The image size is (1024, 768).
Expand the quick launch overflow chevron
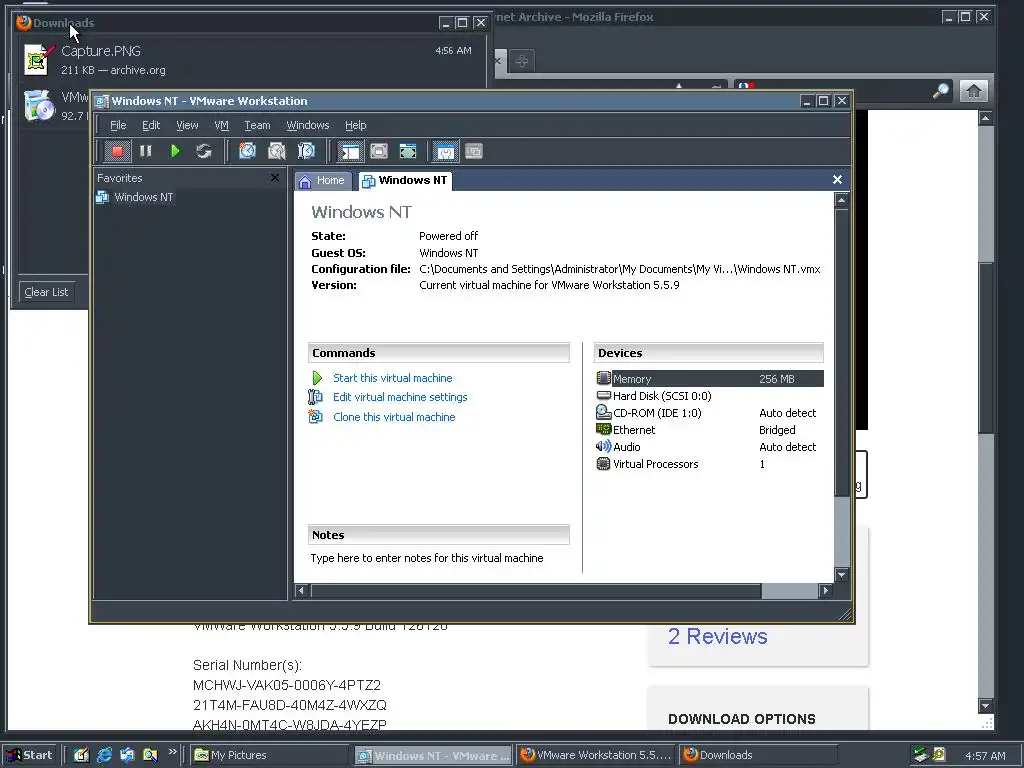[172, 752]
